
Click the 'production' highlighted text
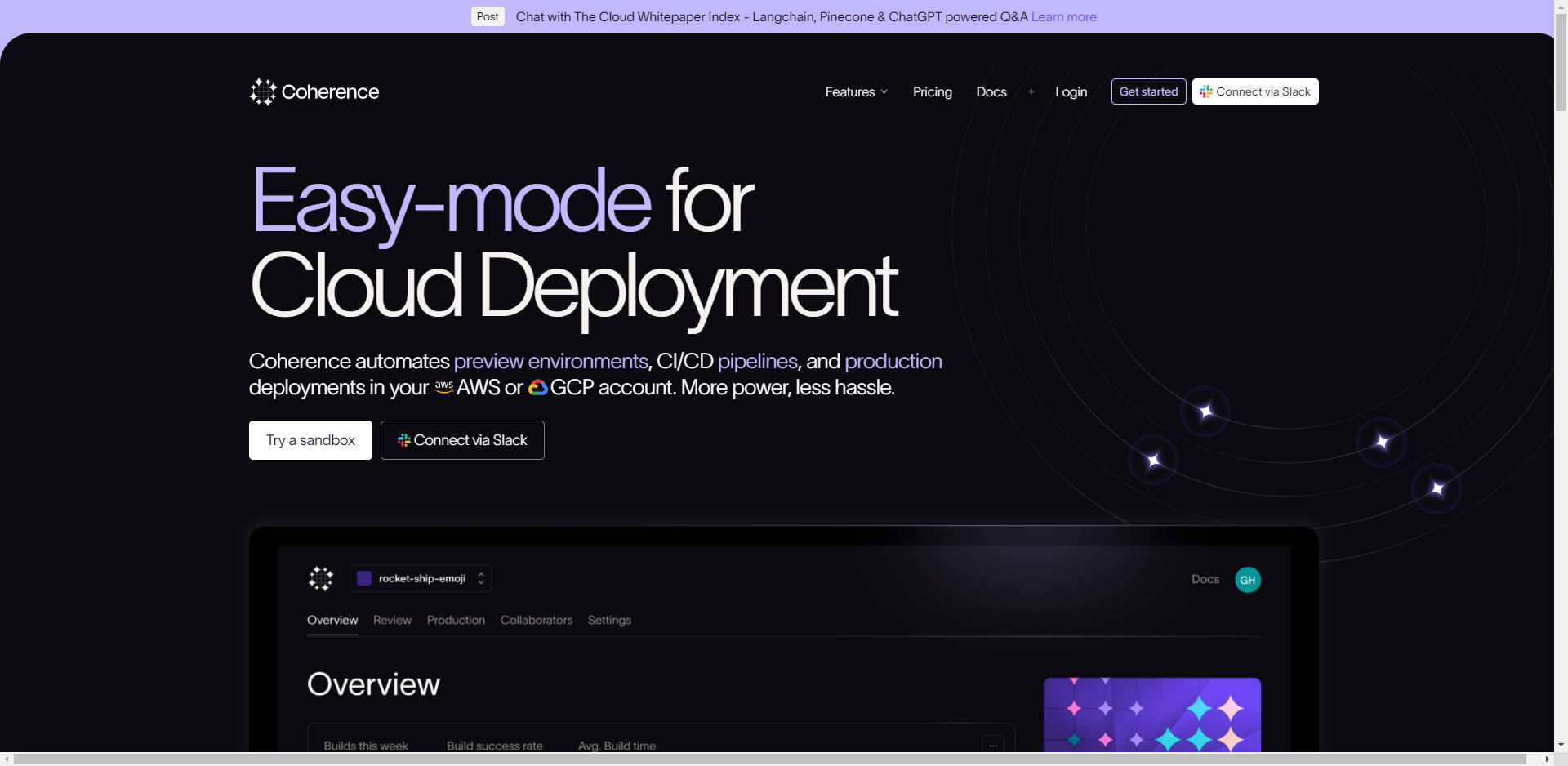893,361
